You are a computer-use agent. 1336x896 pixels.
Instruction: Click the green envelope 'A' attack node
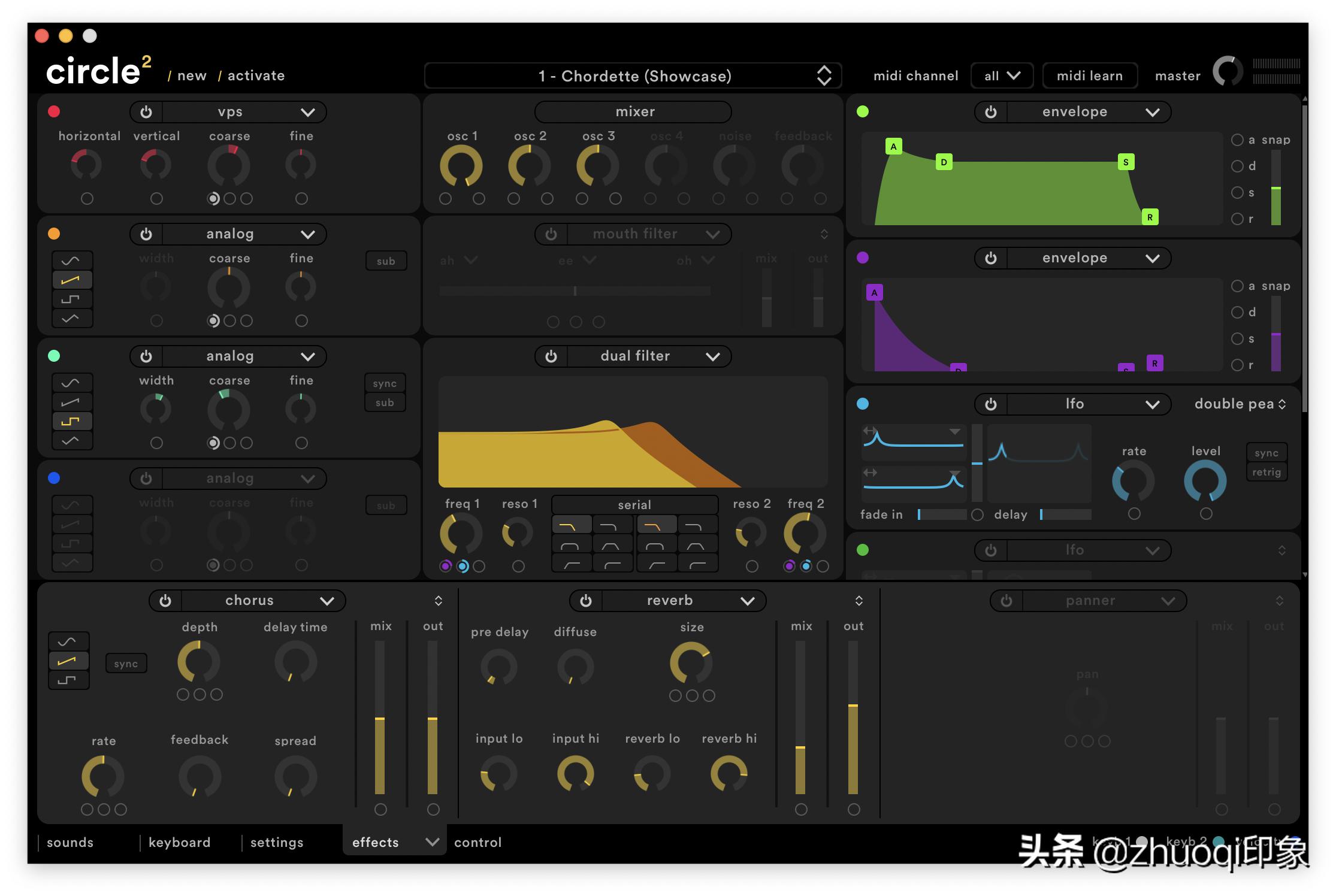click(x=893, y=146)
